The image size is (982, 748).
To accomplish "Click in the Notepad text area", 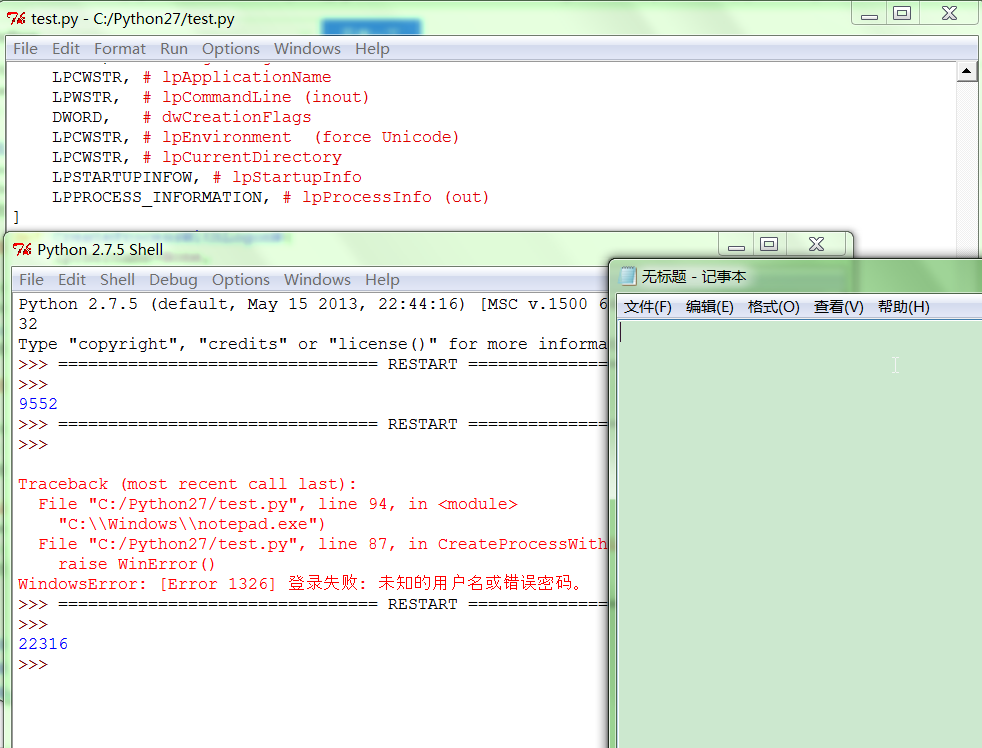I will click(x=799, y=532).
